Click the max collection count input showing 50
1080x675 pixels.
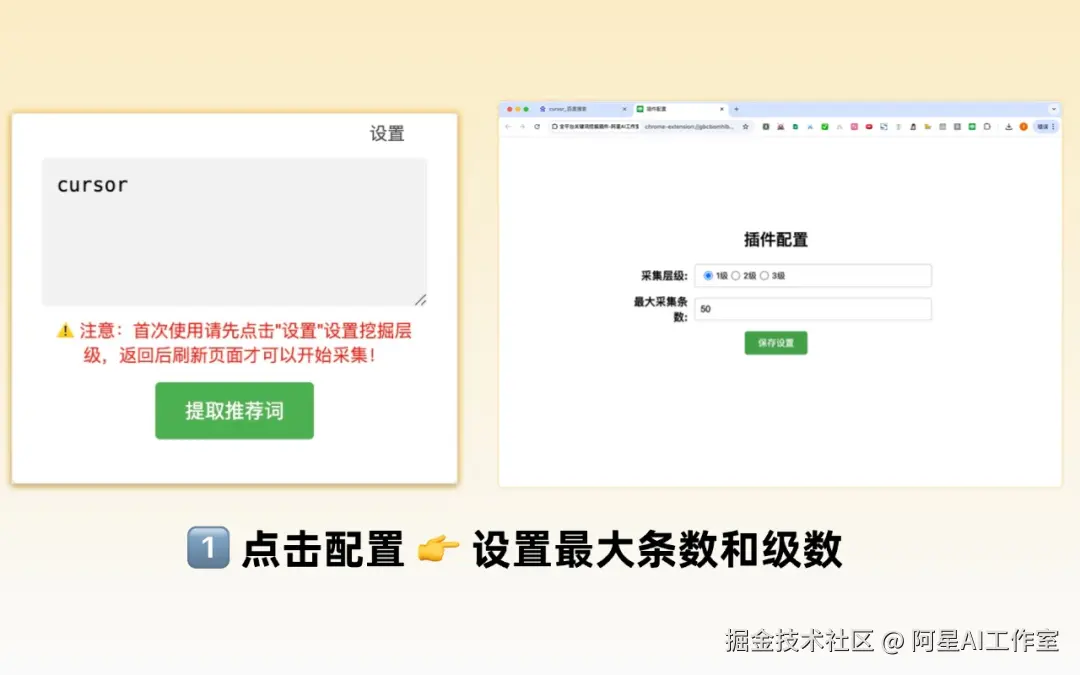[812, 309]
